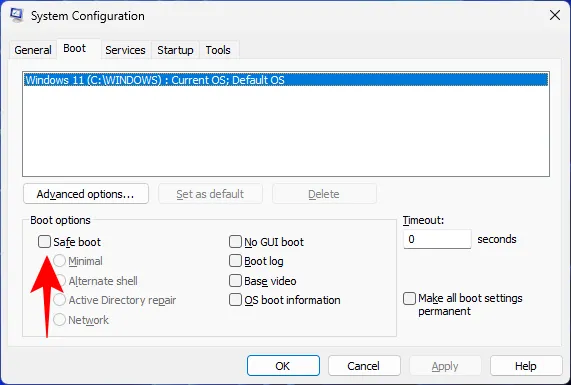Turn on Boot log checkbox
The width and height of the screenshot is (571, 385).
[x=235, y=261]
